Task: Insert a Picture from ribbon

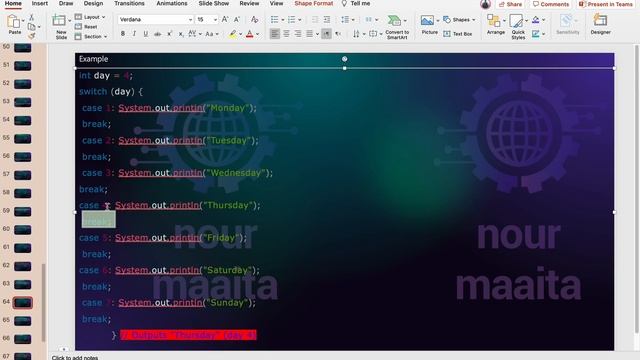Action: point(429,24)
